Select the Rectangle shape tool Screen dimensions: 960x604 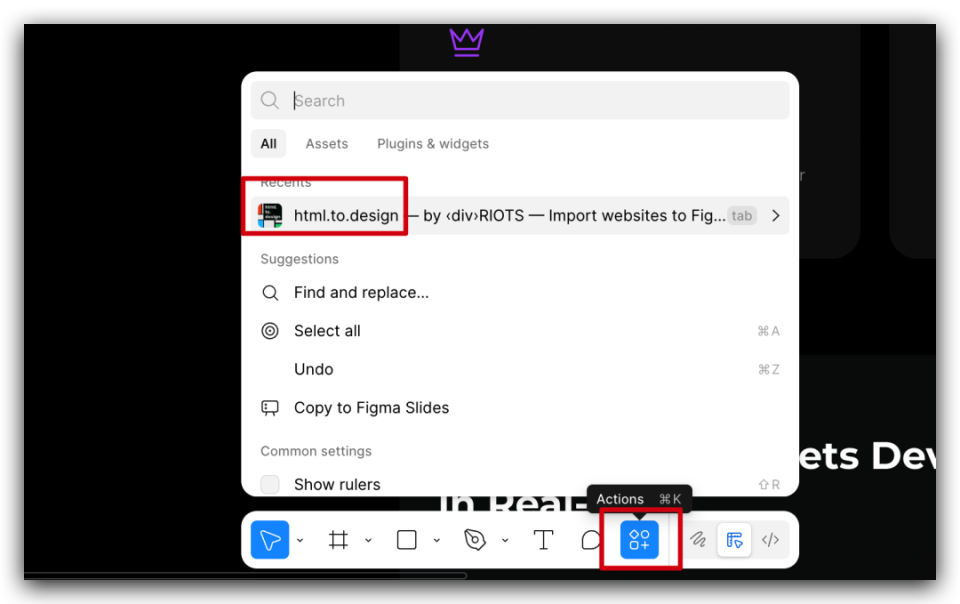pyautogui.click(x=407, y=540)
